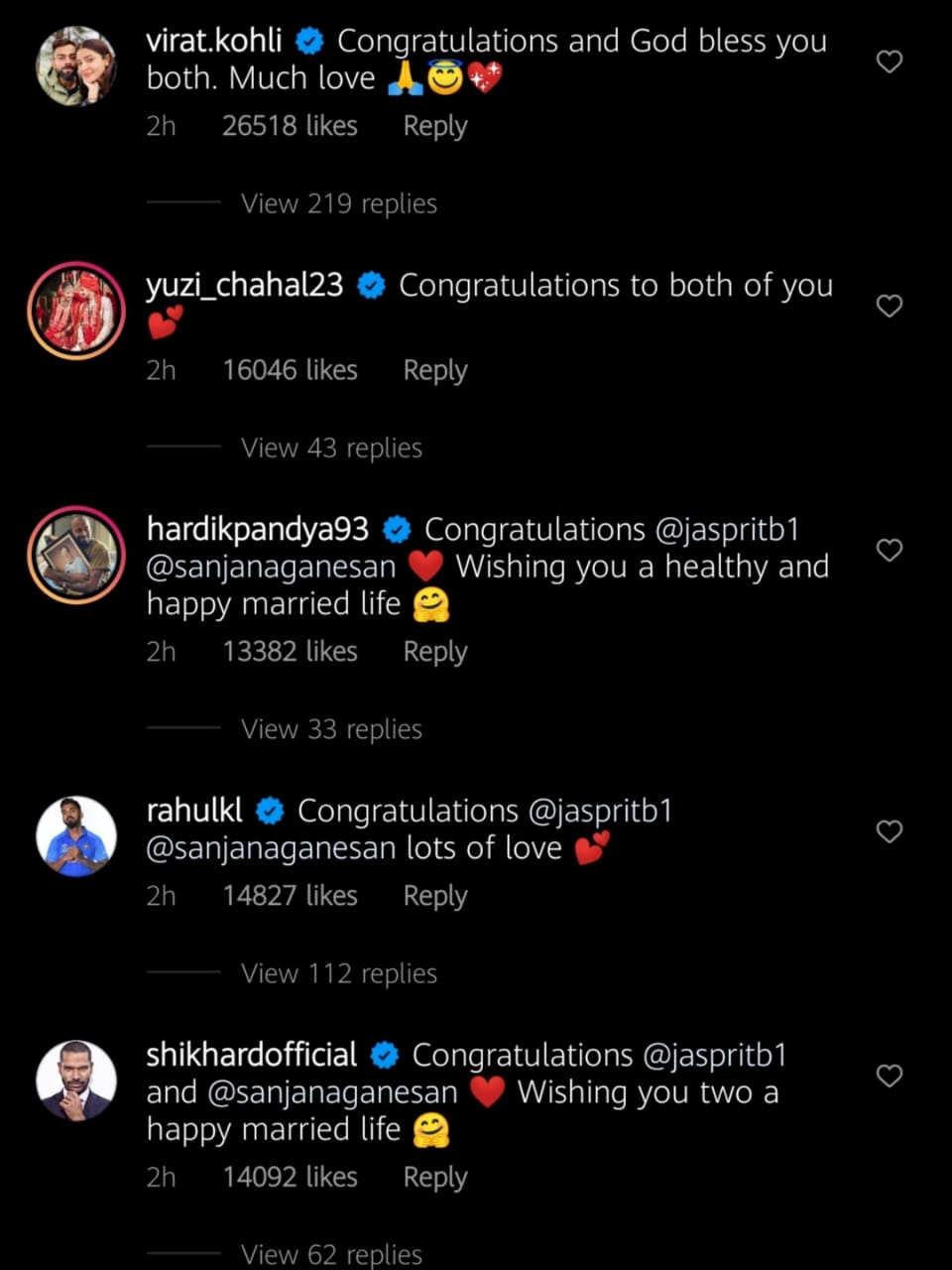Reply to hardikpandya93's comment
952x1270 pixels.
coord(434,652)
